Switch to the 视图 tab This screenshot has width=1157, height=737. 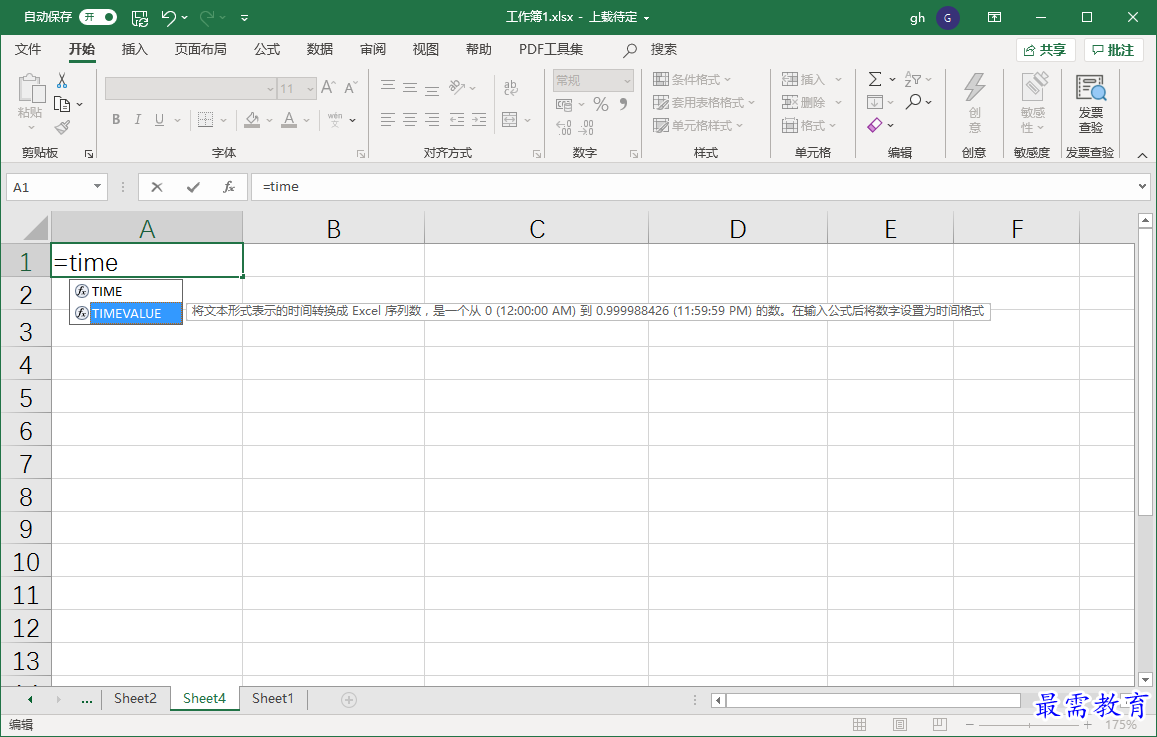click(426, 49)
